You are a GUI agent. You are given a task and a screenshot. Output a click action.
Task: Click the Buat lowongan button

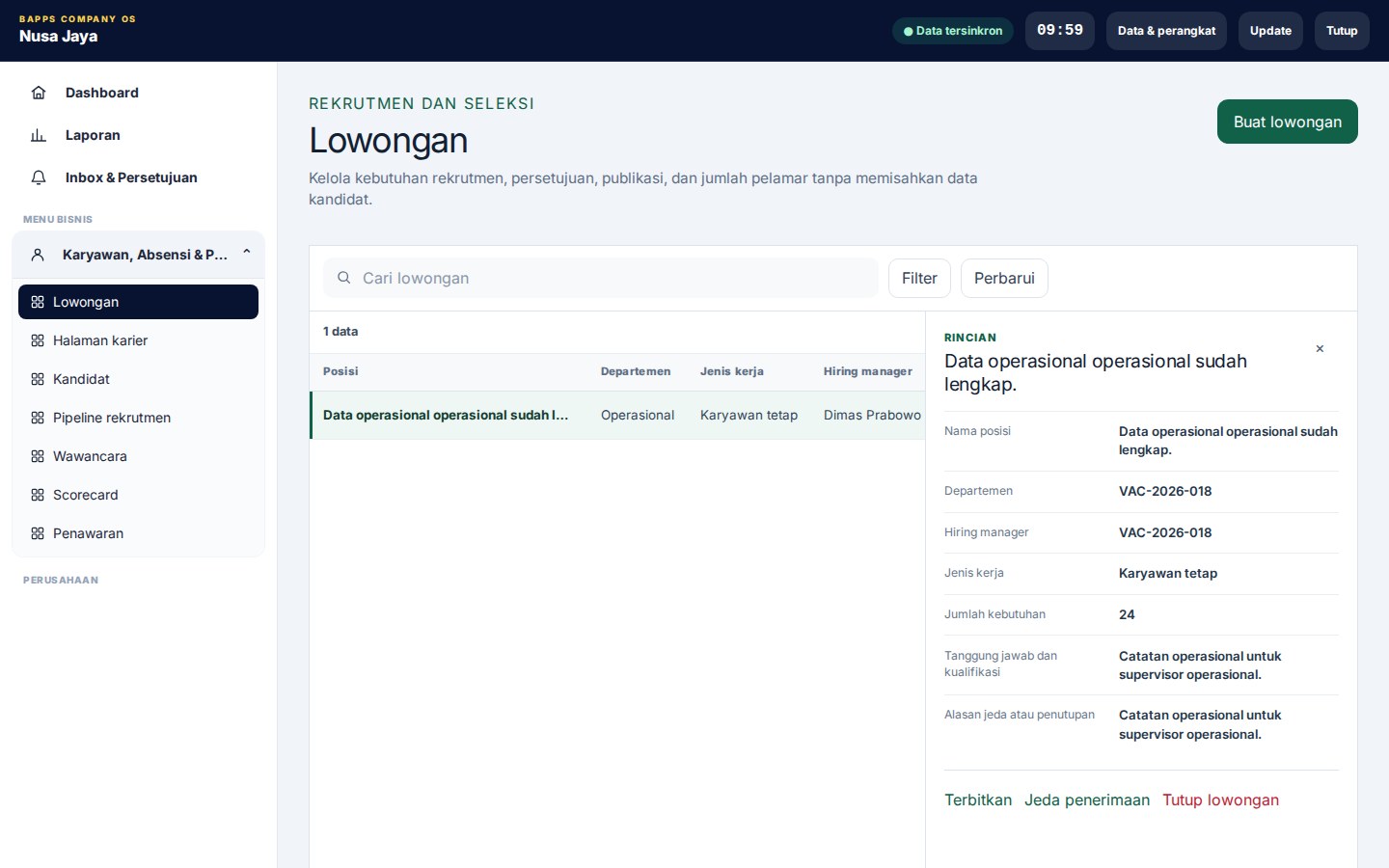tap(1287, 122)
